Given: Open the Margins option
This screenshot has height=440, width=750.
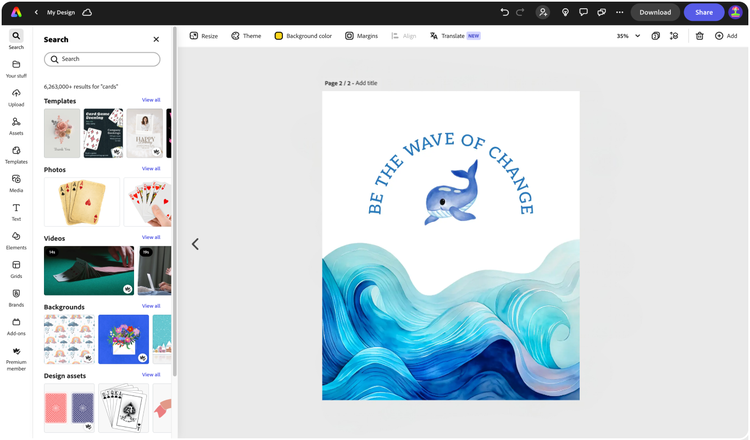Looking at the screenshot, I should tap(361, 36).
